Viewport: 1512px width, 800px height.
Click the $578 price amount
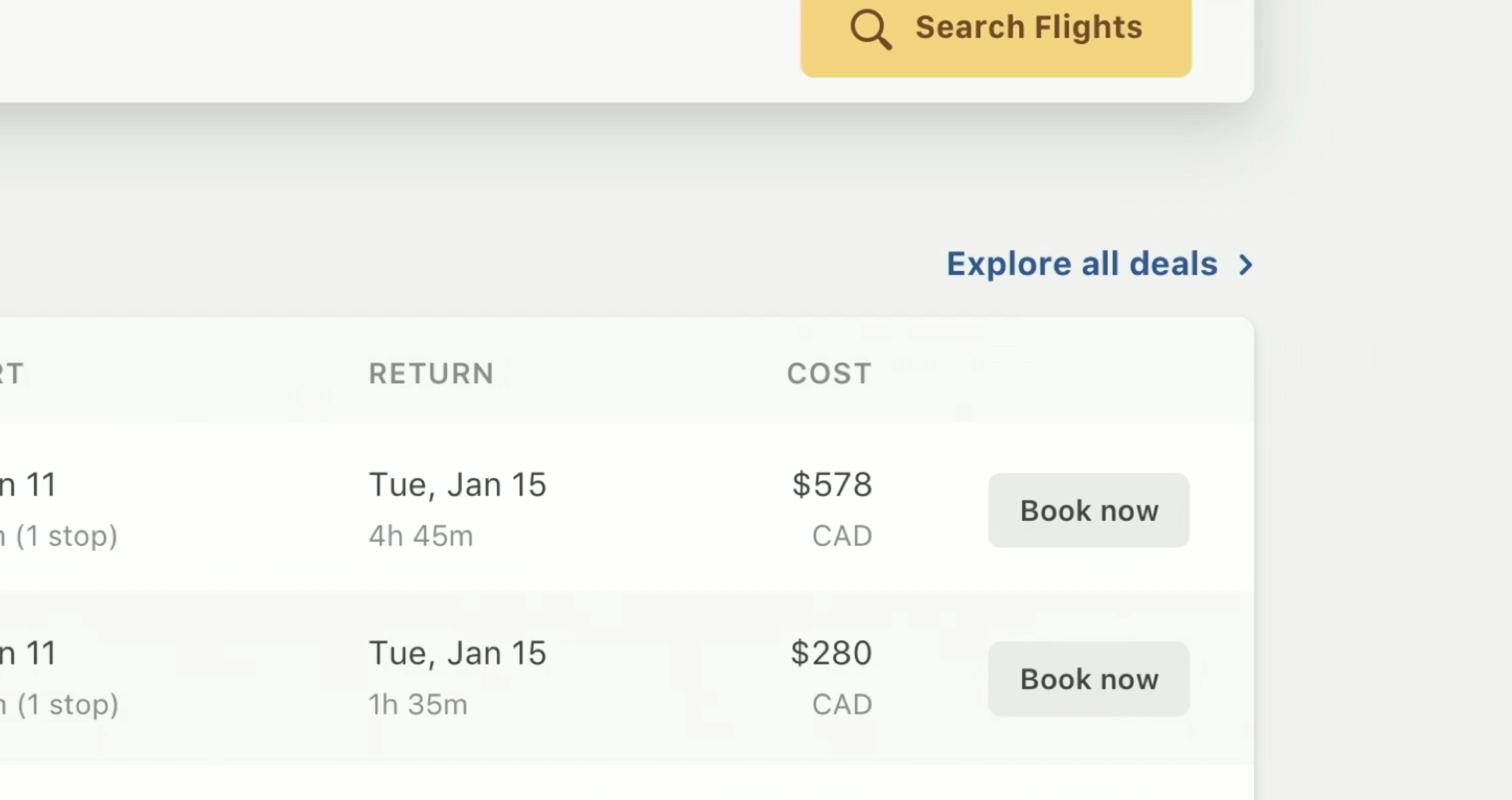click(832, 485)
